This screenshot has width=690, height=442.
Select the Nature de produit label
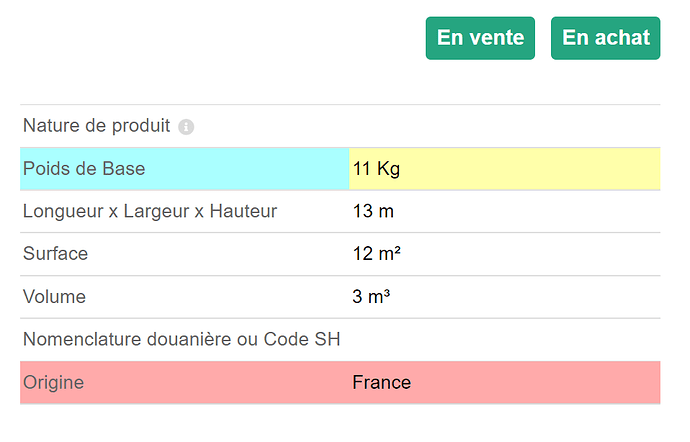(x=96, y=126)
